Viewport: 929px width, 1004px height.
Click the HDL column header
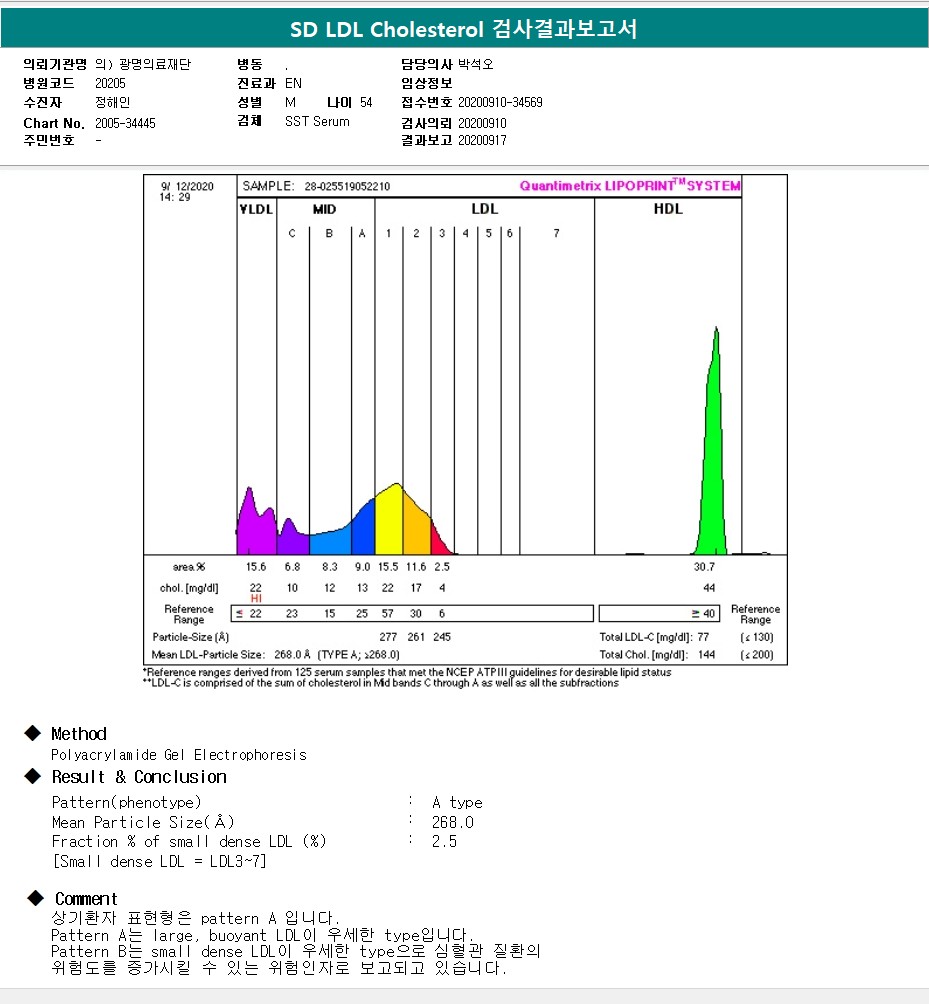(668, 209)
